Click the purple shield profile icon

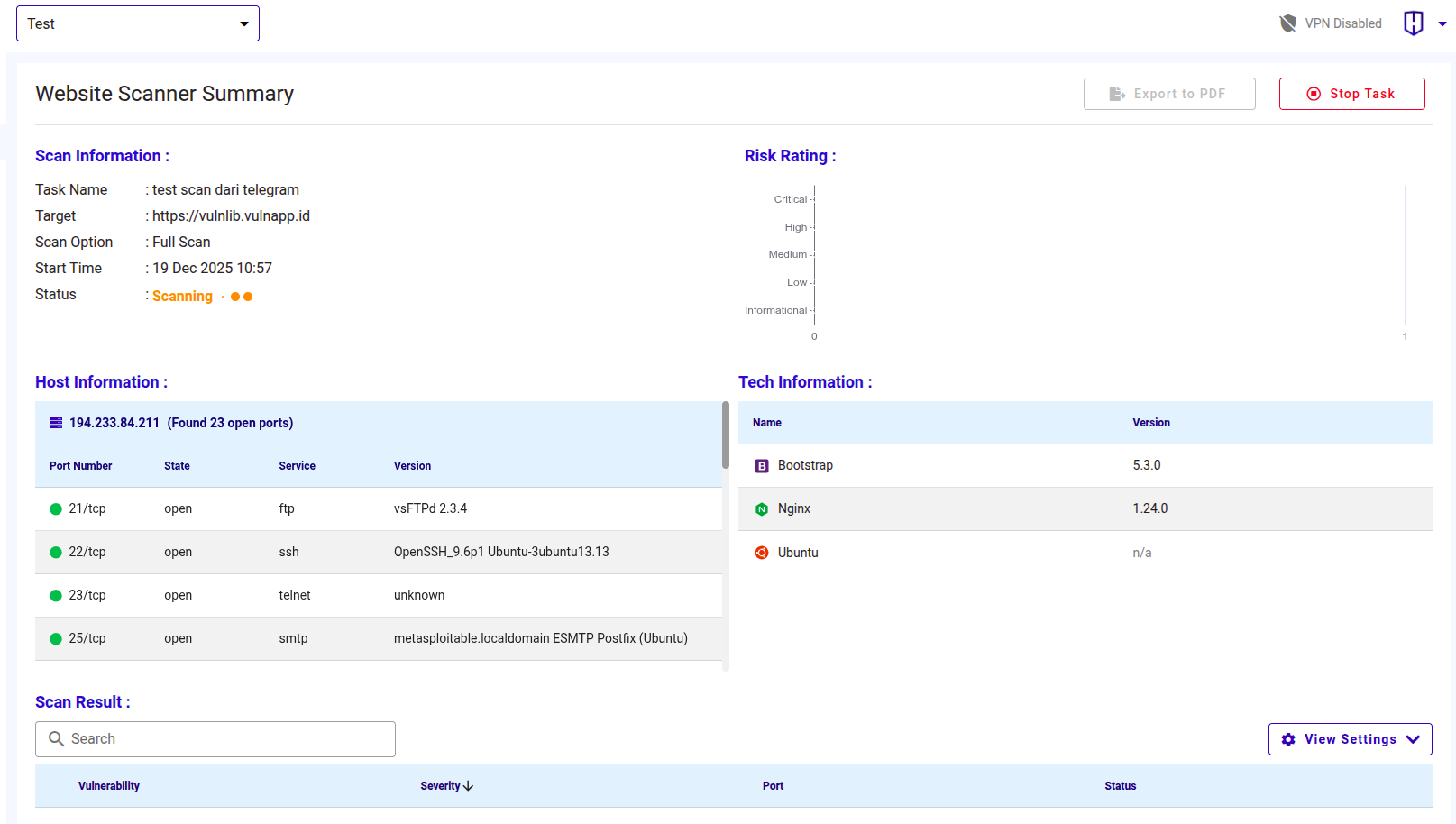tap(1413, 23)
